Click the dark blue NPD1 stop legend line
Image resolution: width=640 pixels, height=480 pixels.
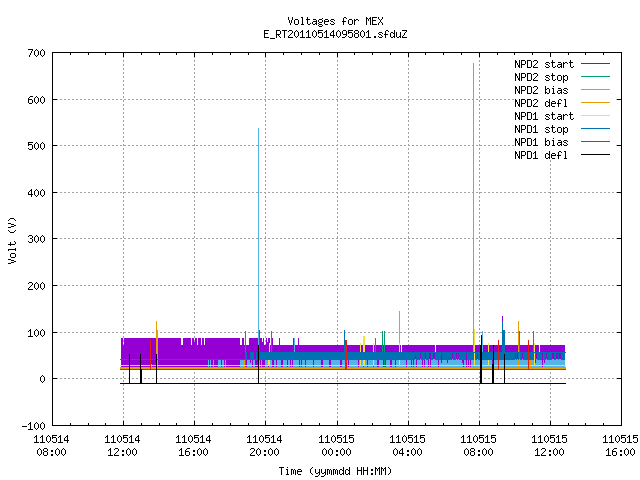coord(595,129)
